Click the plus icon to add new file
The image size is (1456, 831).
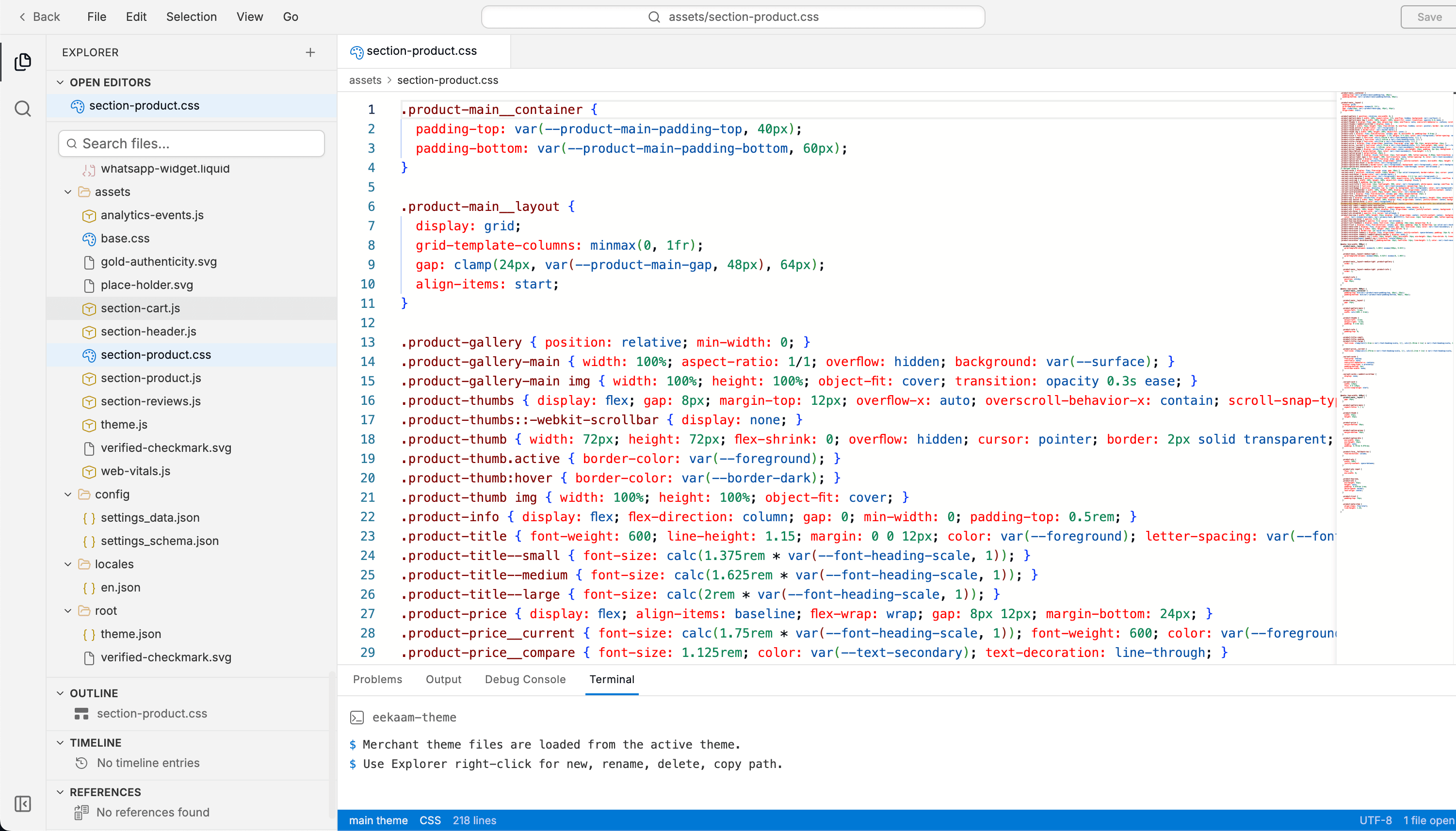310,52
